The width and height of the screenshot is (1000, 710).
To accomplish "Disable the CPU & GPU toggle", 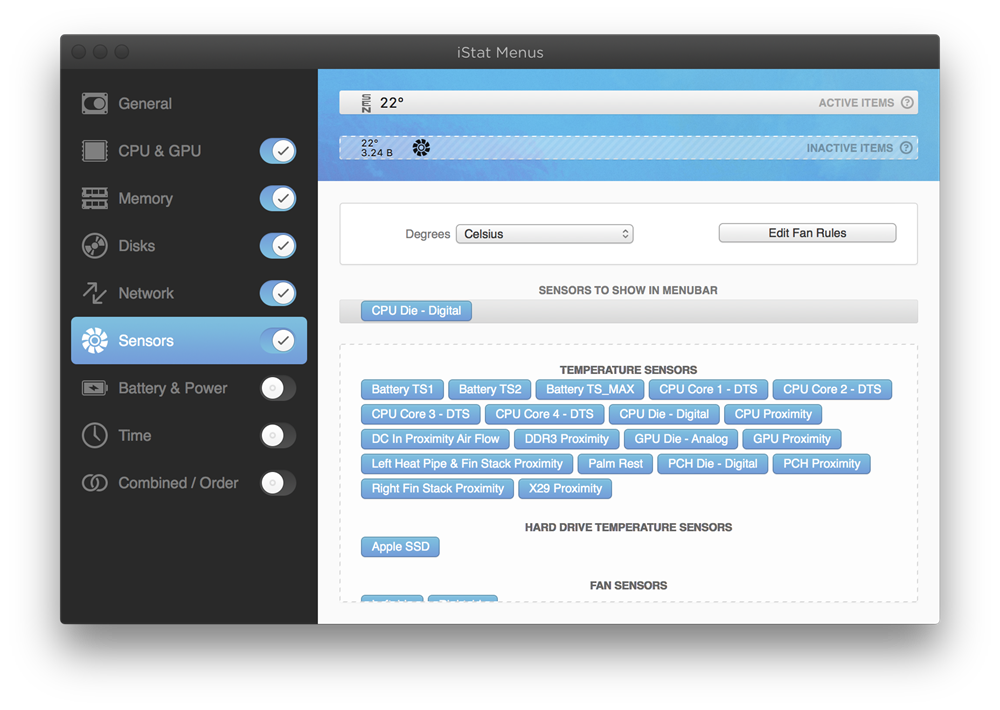I will click(278, 151).
